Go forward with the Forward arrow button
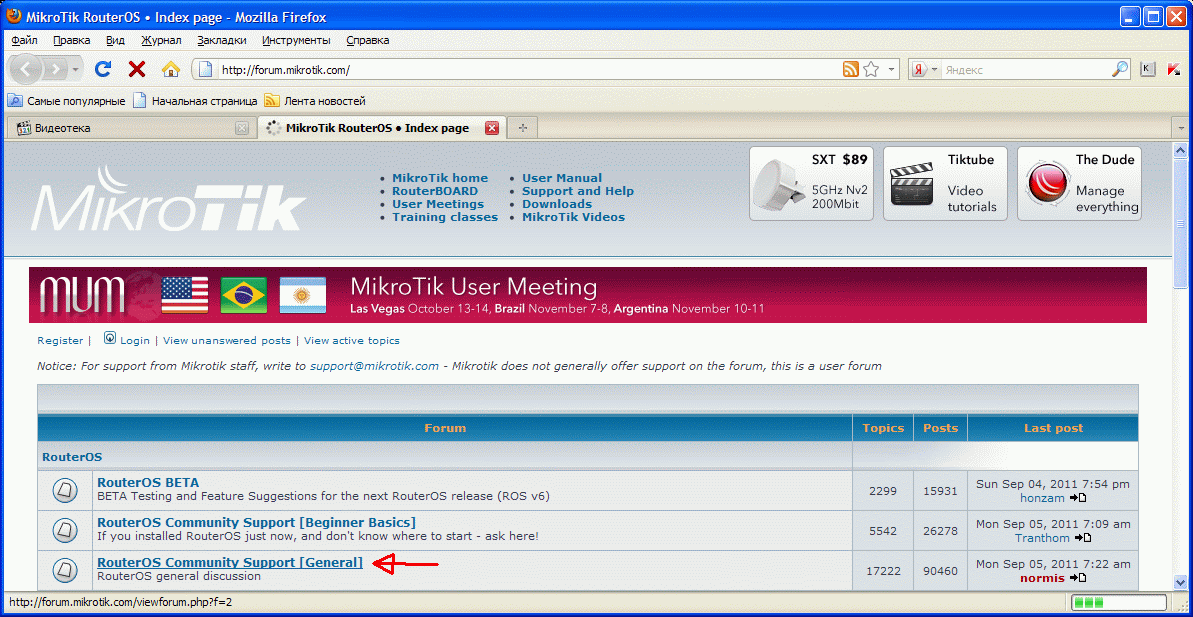The width and height of the screenshot is (1193, 617). pos(55,69)
